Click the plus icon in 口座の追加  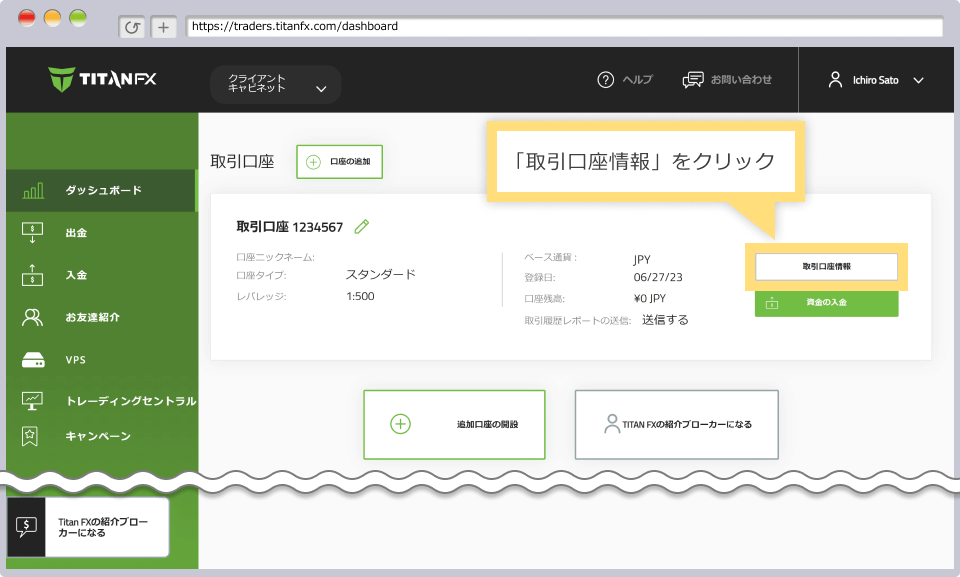(313, 162)
